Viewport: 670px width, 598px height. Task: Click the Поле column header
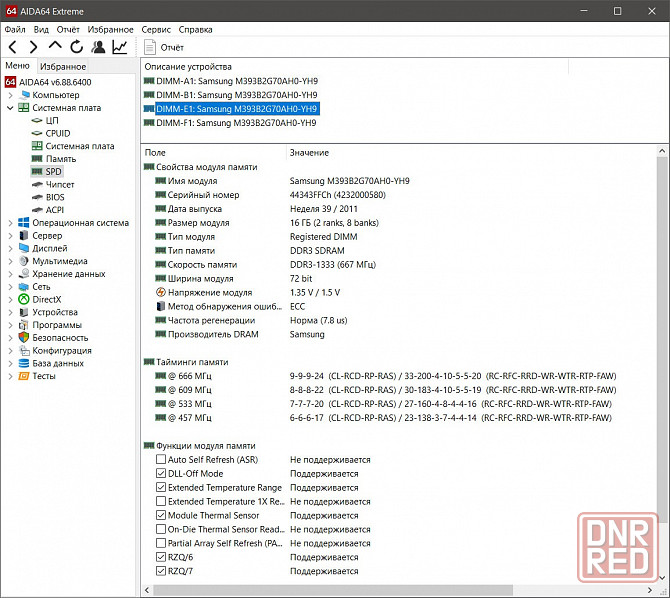pos(155,153)
